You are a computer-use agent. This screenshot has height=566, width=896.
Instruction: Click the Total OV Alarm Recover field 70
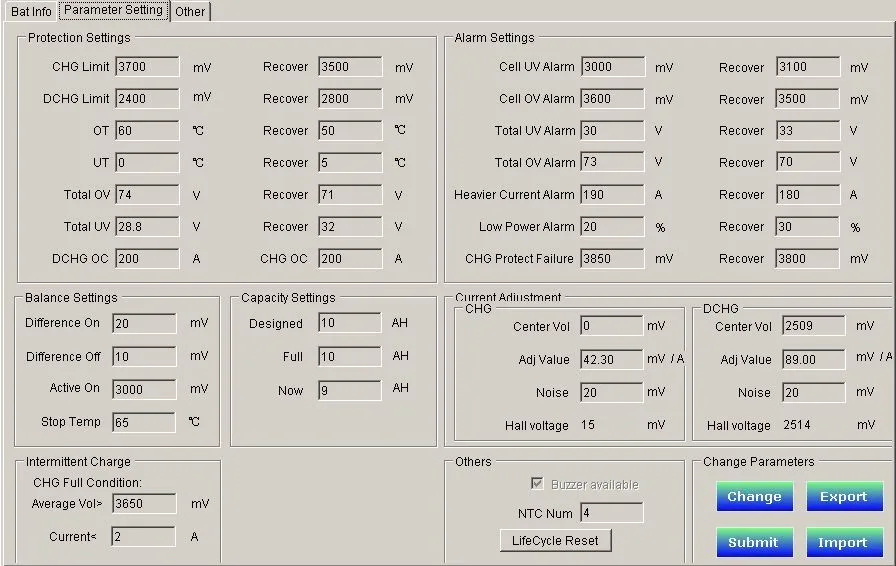[808, 162]
